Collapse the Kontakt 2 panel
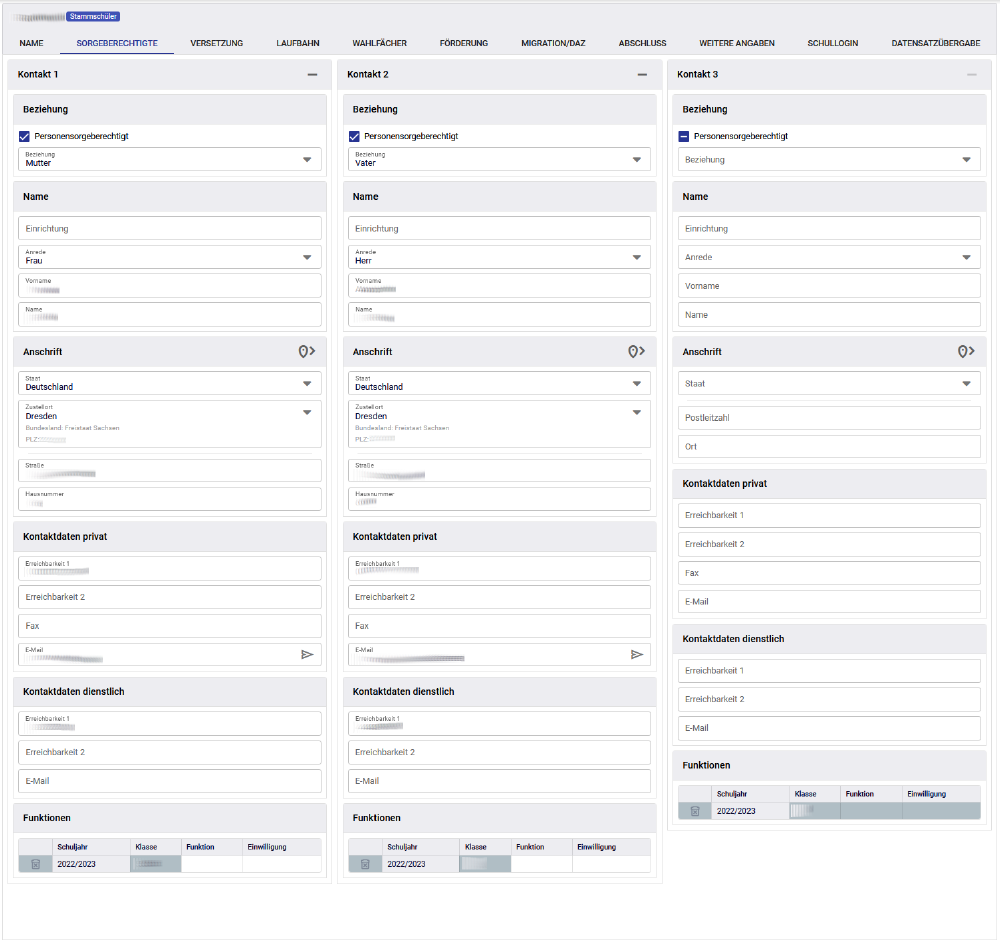The height and width of the screenshot is (943, 1000). click(643, 75)
